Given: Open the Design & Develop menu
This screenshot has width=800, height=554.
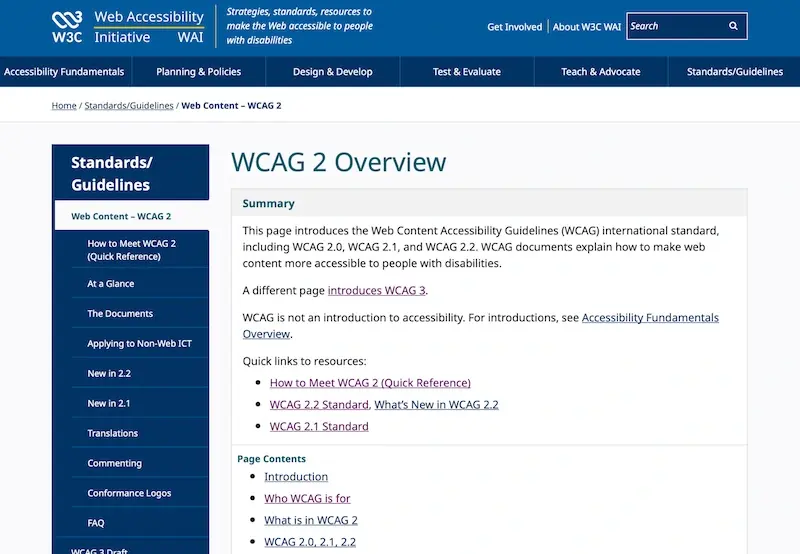Looking at the screenshot, I should 333,72.
